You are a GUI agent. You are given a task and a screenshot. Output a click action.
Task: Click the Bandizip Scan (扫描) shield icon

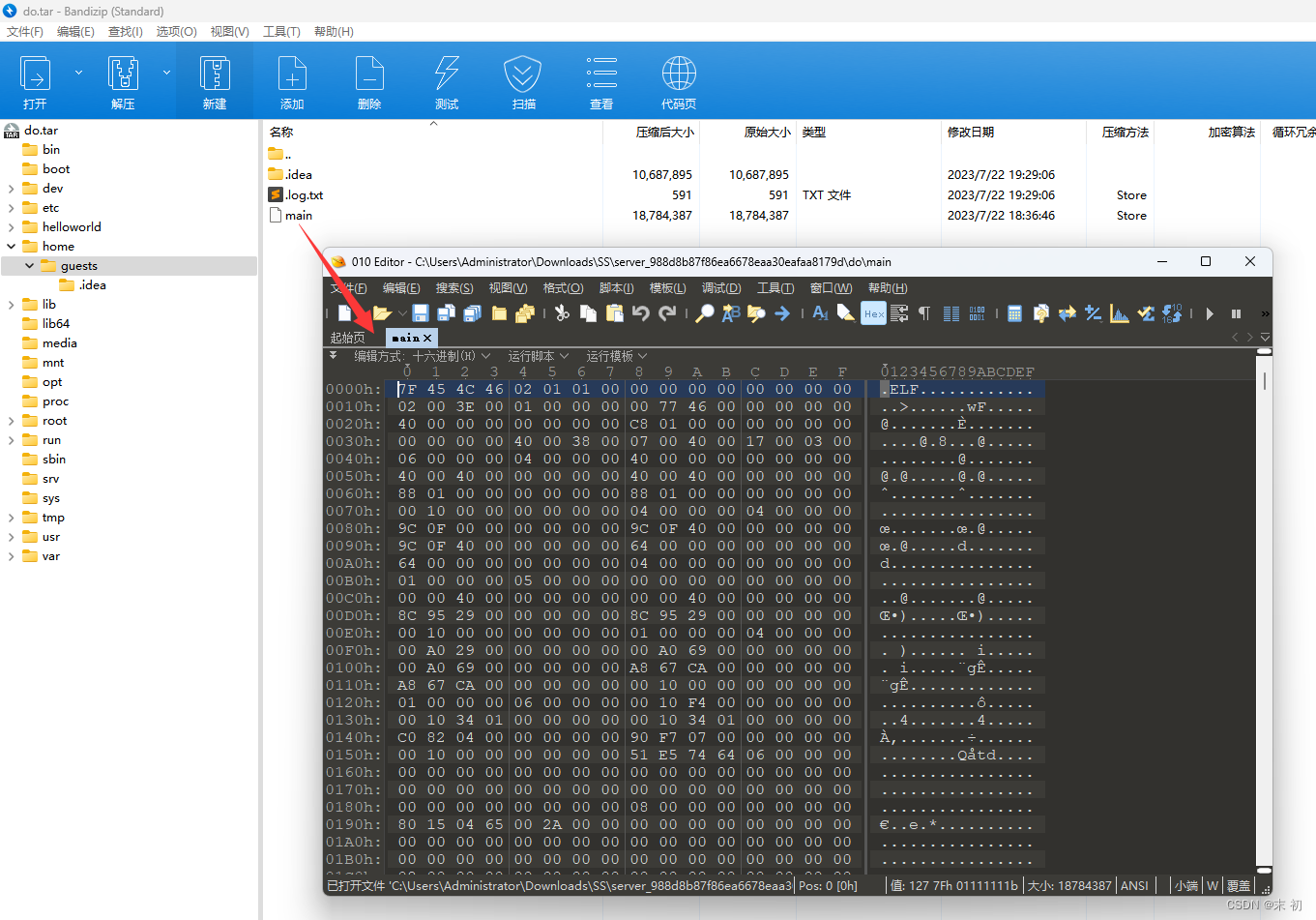(523, 74)
